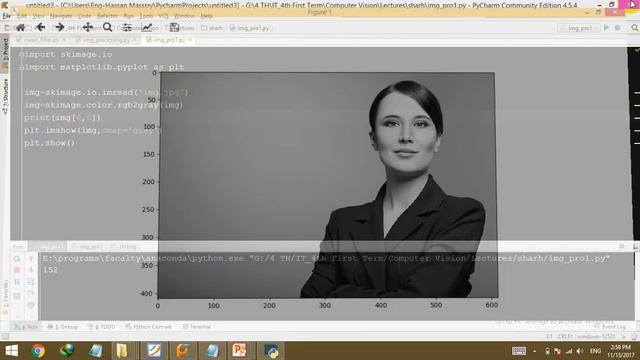Open the Python figure window taskbar icon

point(271,351)
